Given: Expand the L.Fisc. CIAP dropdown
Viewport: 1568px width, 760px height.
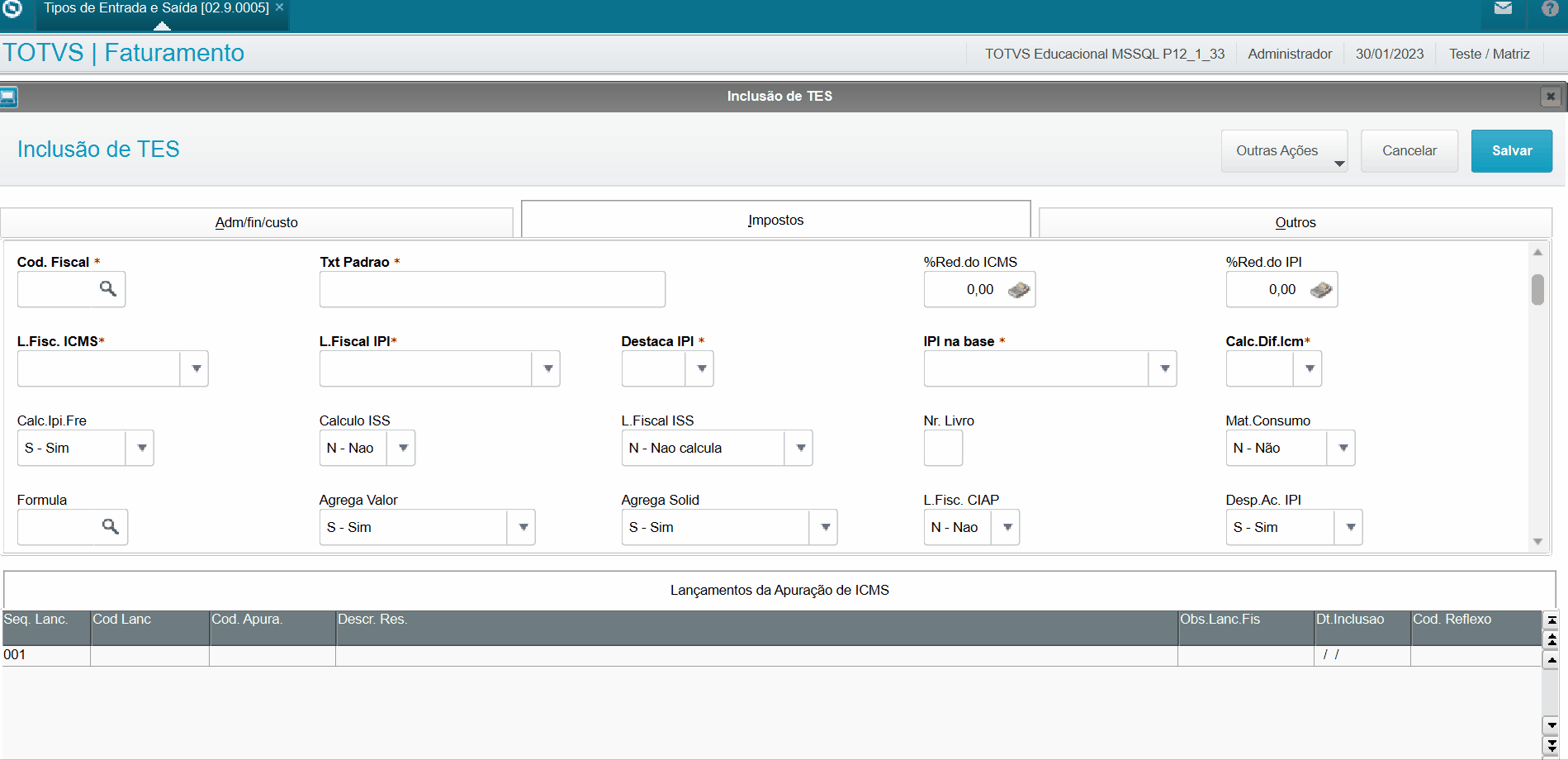Looking at the screenshot, I should coord(1007,527).
